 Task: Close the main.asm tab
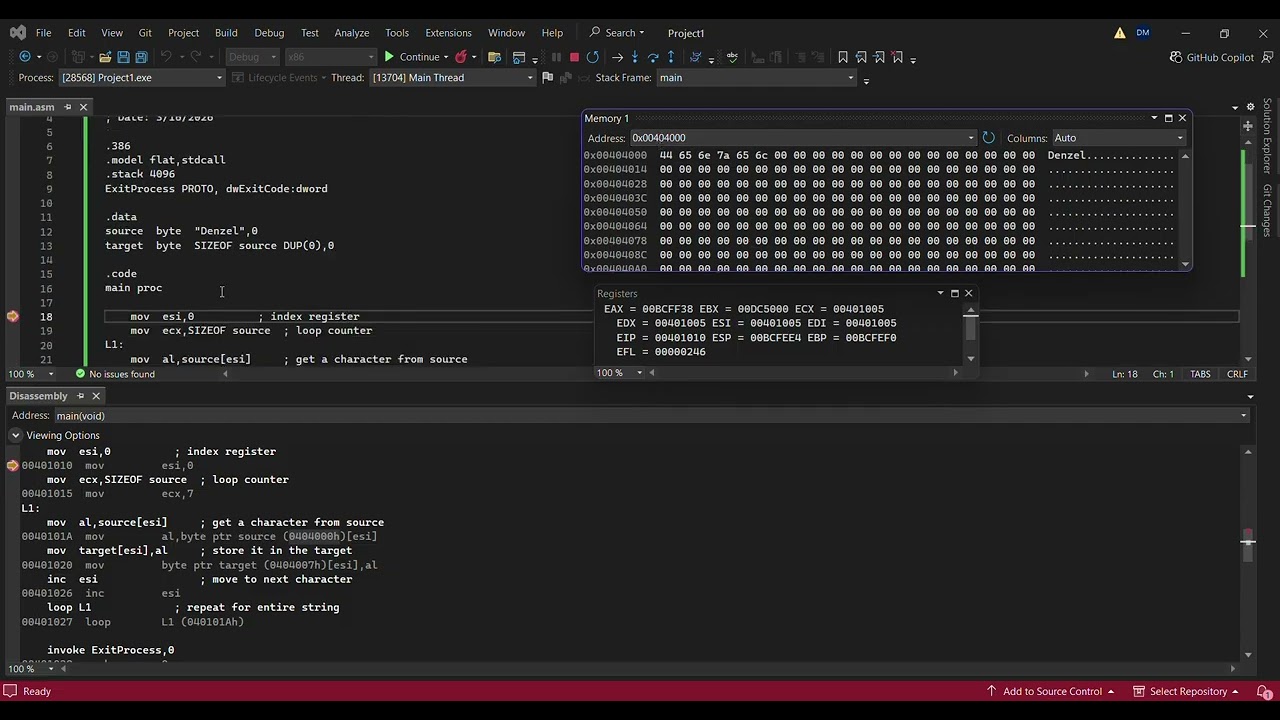coord(83,107)
